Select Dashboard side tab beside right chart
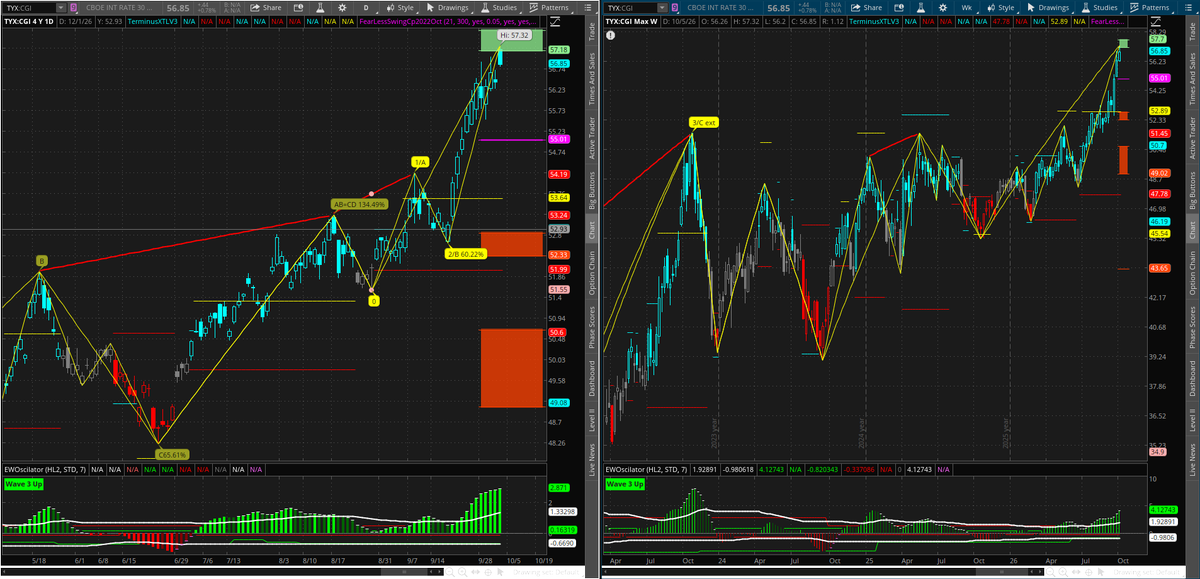The image size is (1200, 579). click(x=1191, y=380)
